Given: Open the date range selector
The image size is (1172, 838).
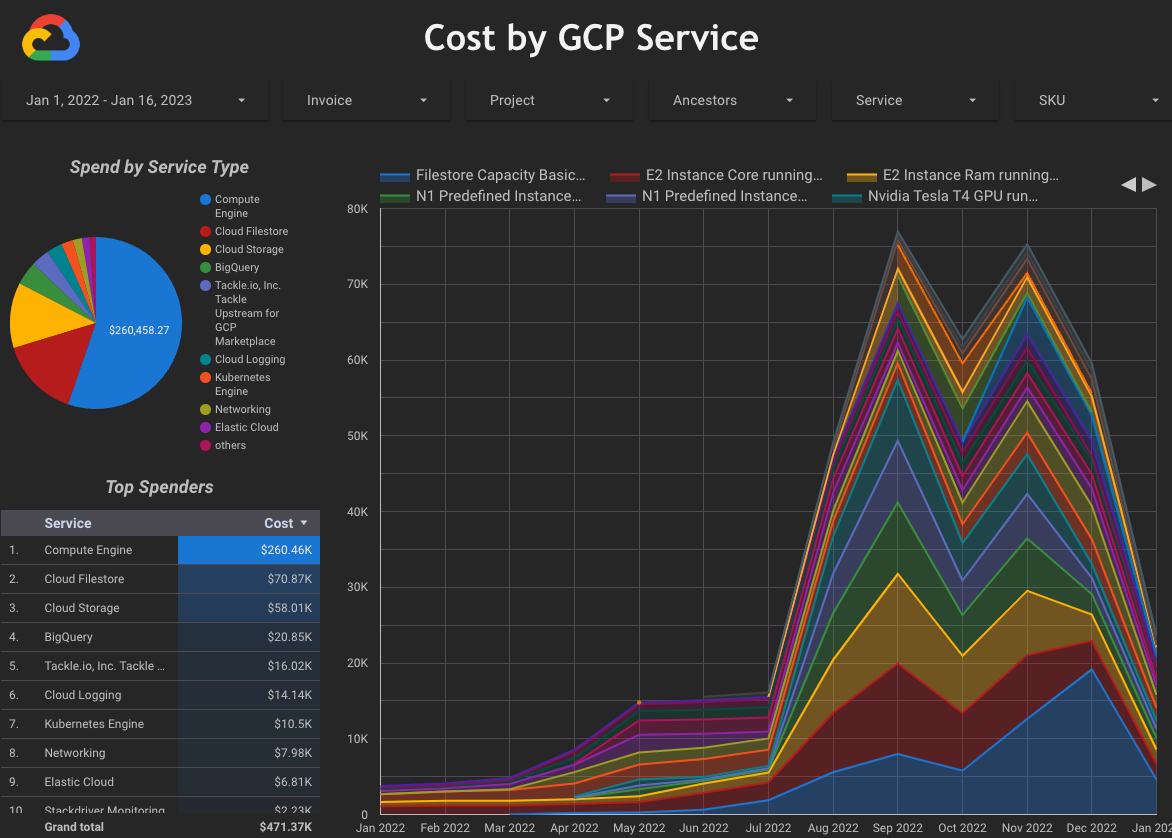Looking at the screenshot, I should pyautogui.click(x=135, y=100).
